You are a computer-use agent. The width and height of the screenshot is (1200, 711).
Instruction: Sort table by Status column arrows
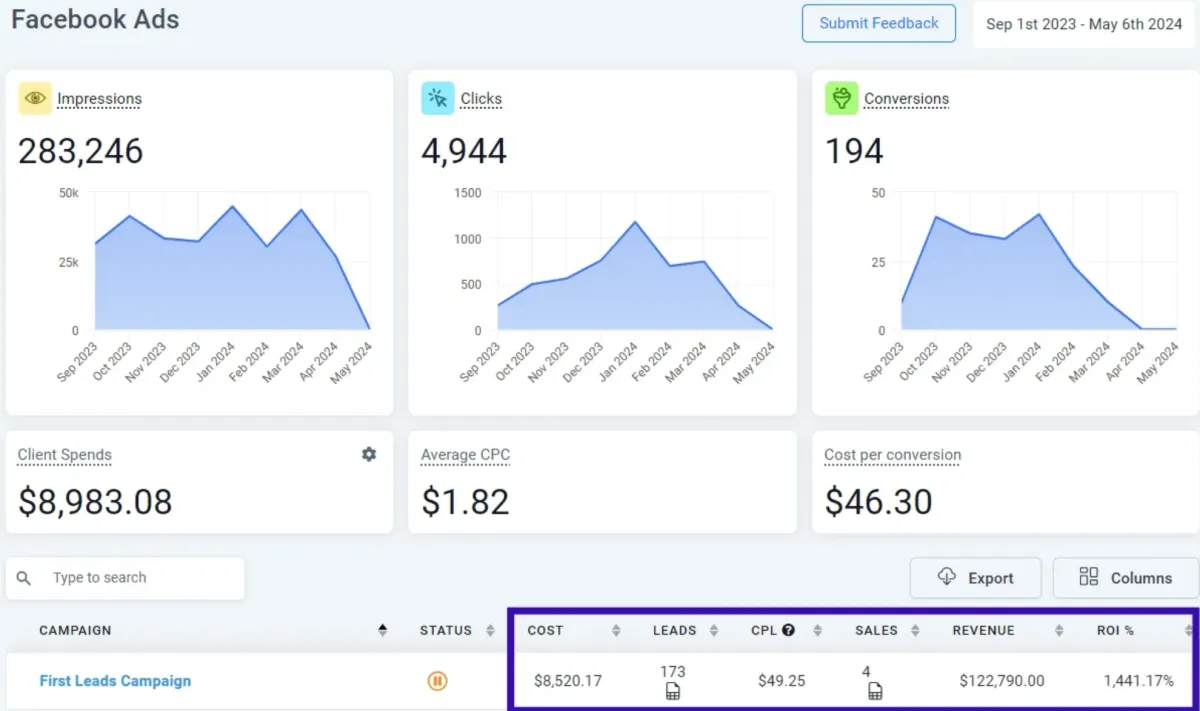(490, 630)
